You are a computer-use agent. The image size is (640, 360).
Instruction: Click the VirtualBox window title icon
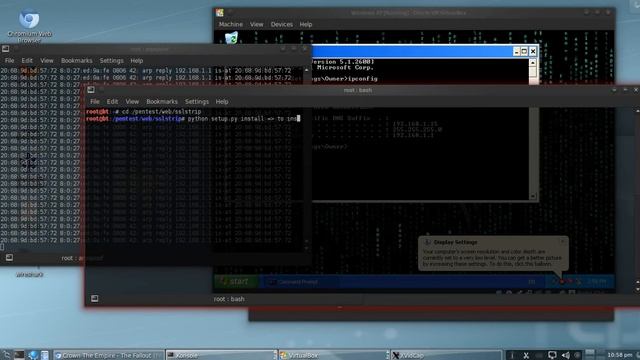pyautogui.click(x=220, y=13)
